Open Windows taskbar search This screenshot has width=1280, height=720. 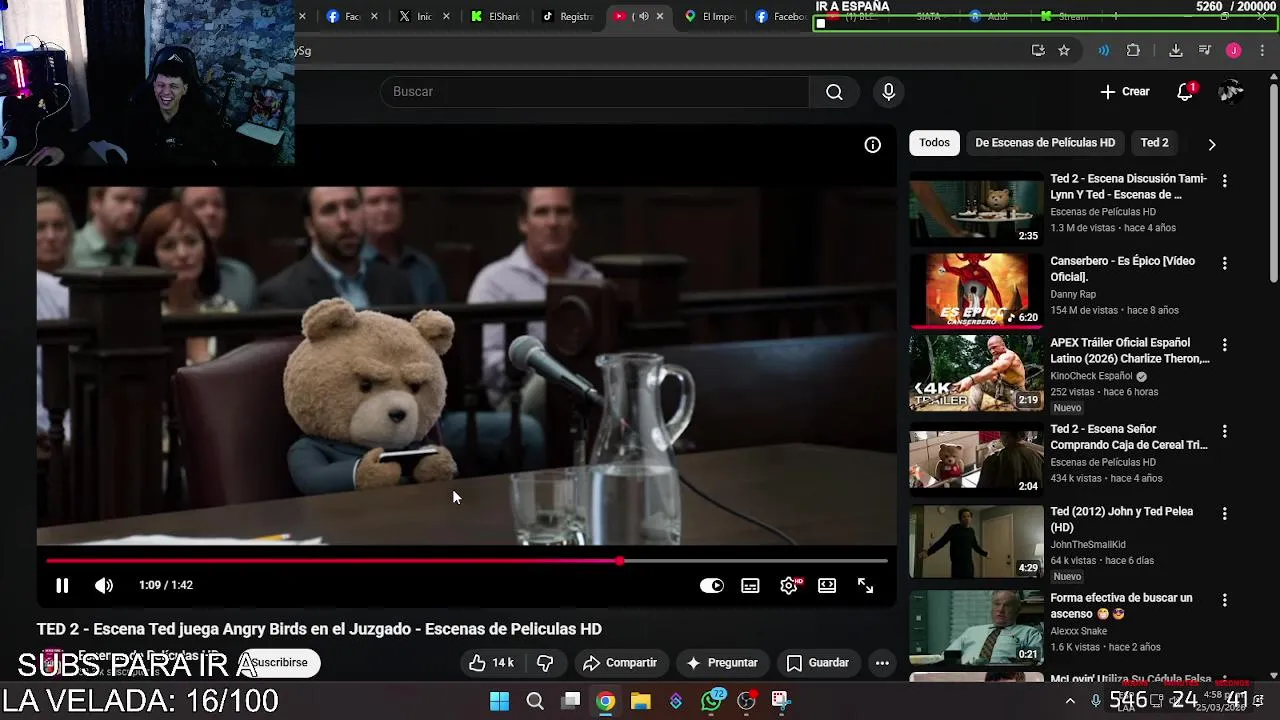click(535, 701)
